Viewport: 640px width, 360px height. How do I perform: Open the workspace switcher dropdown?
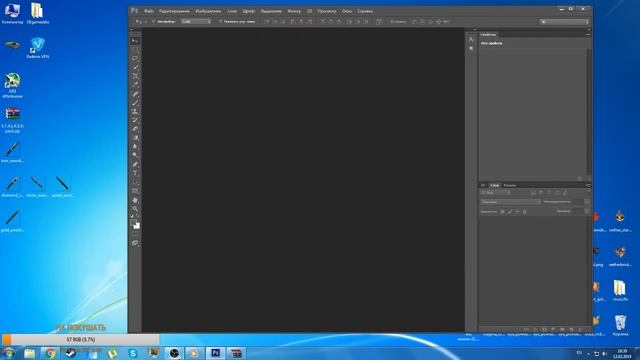(564, 21)
